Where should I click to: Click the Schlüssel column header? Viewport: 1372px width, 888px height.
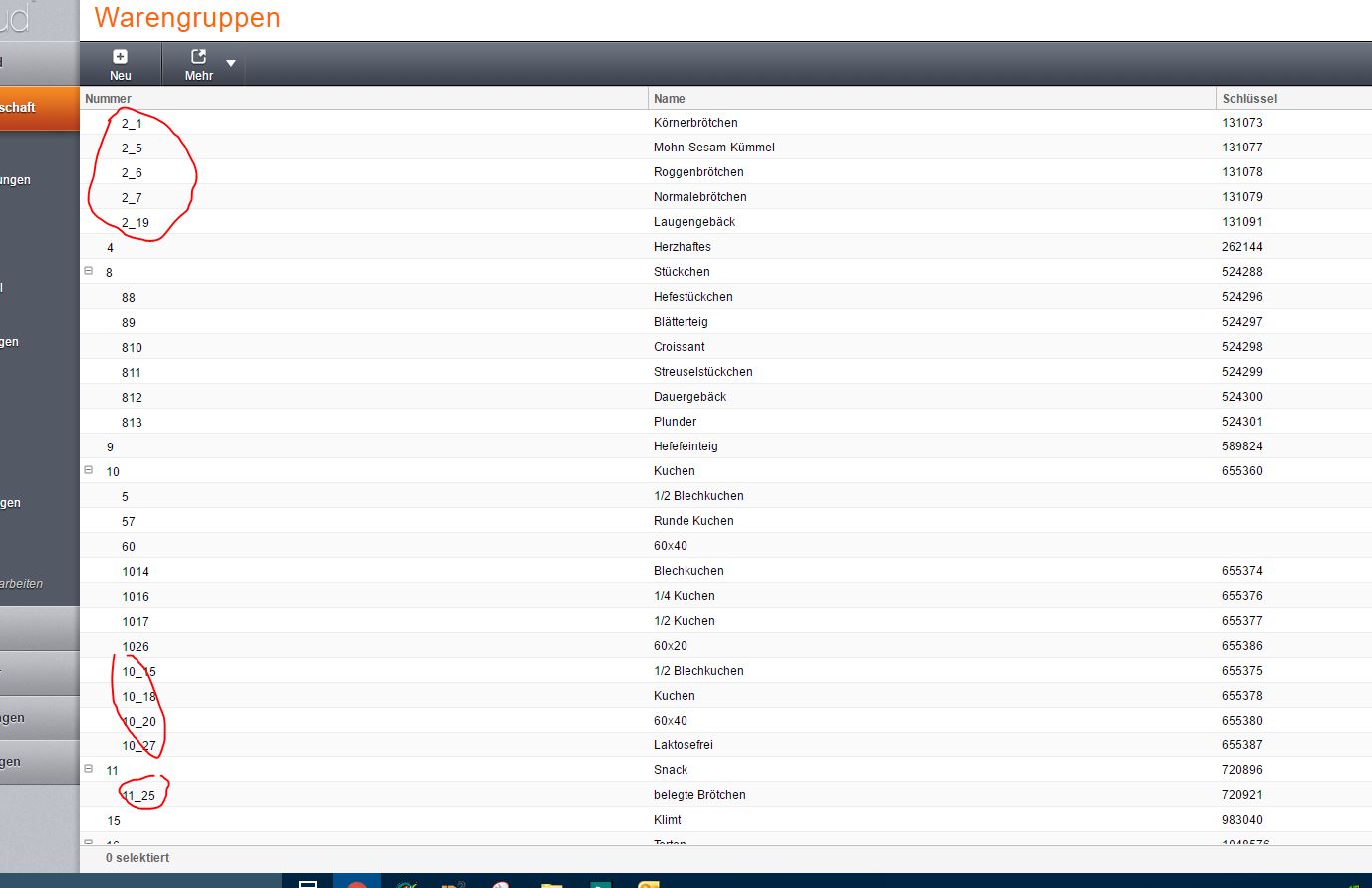coord(1249,99)
